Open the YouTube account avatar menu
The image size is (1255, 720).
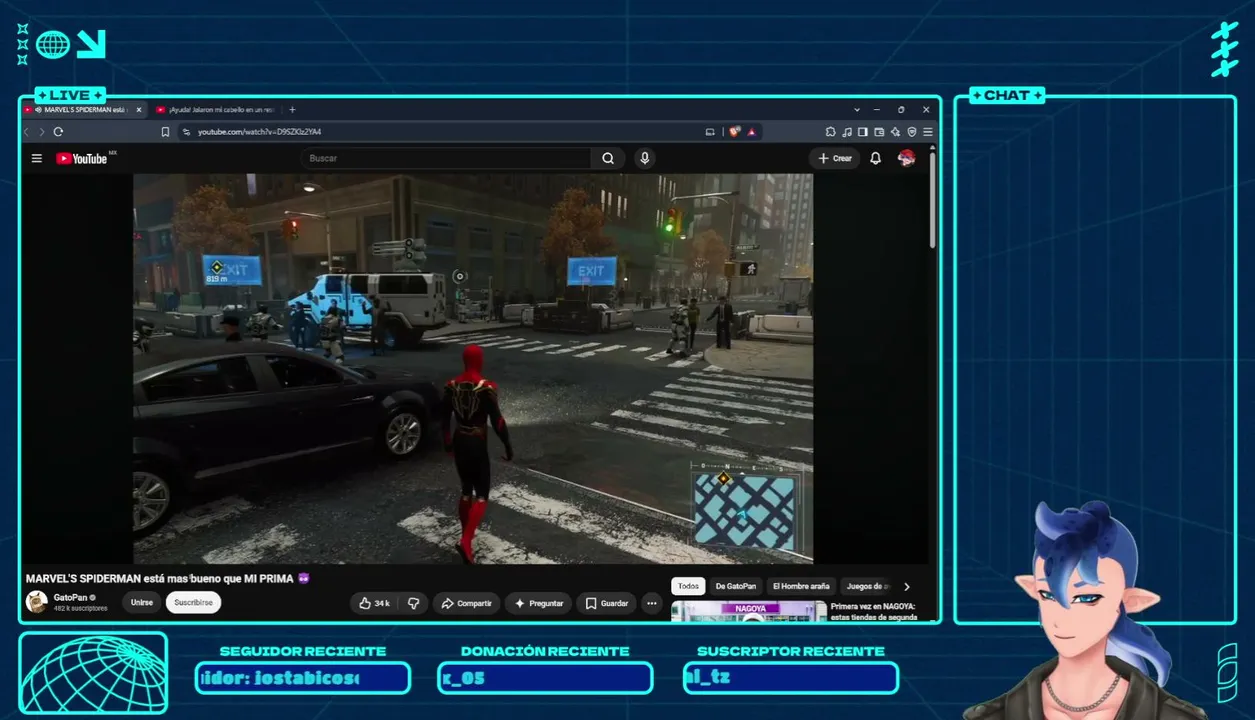(907, 158)
